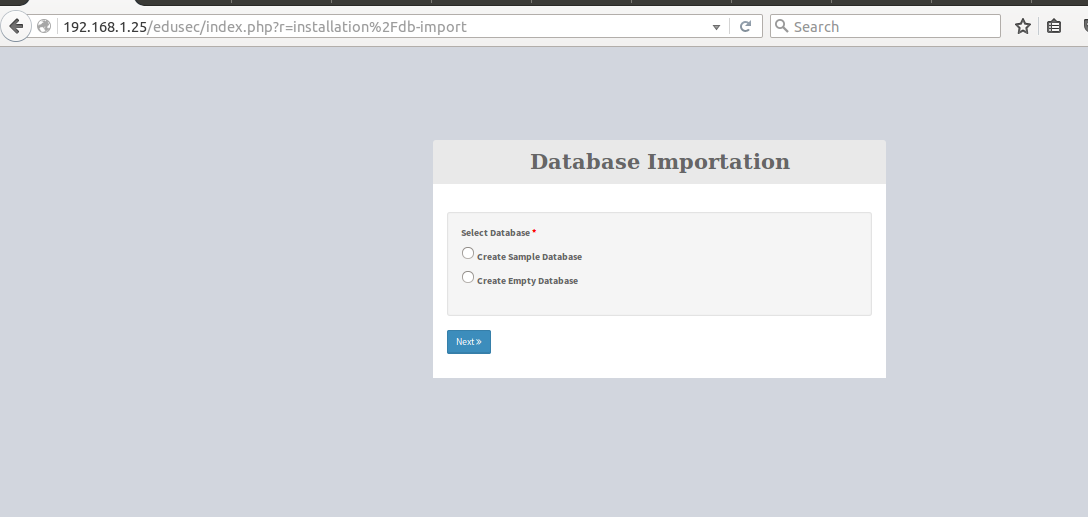Click the site identity globe icon
1088x517 pixels.
click(x=44, y=26)
